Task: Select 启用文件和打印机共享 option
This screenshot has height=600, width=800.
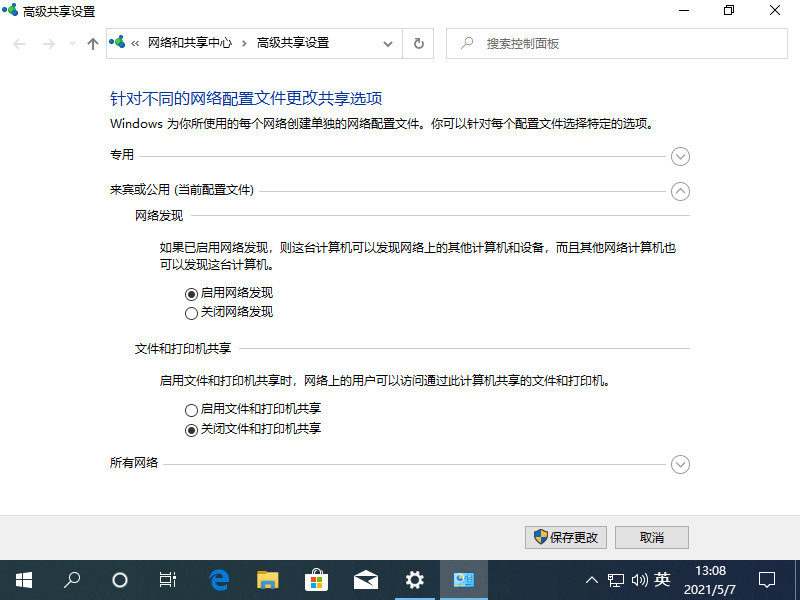Action: [x=191, y=410]
